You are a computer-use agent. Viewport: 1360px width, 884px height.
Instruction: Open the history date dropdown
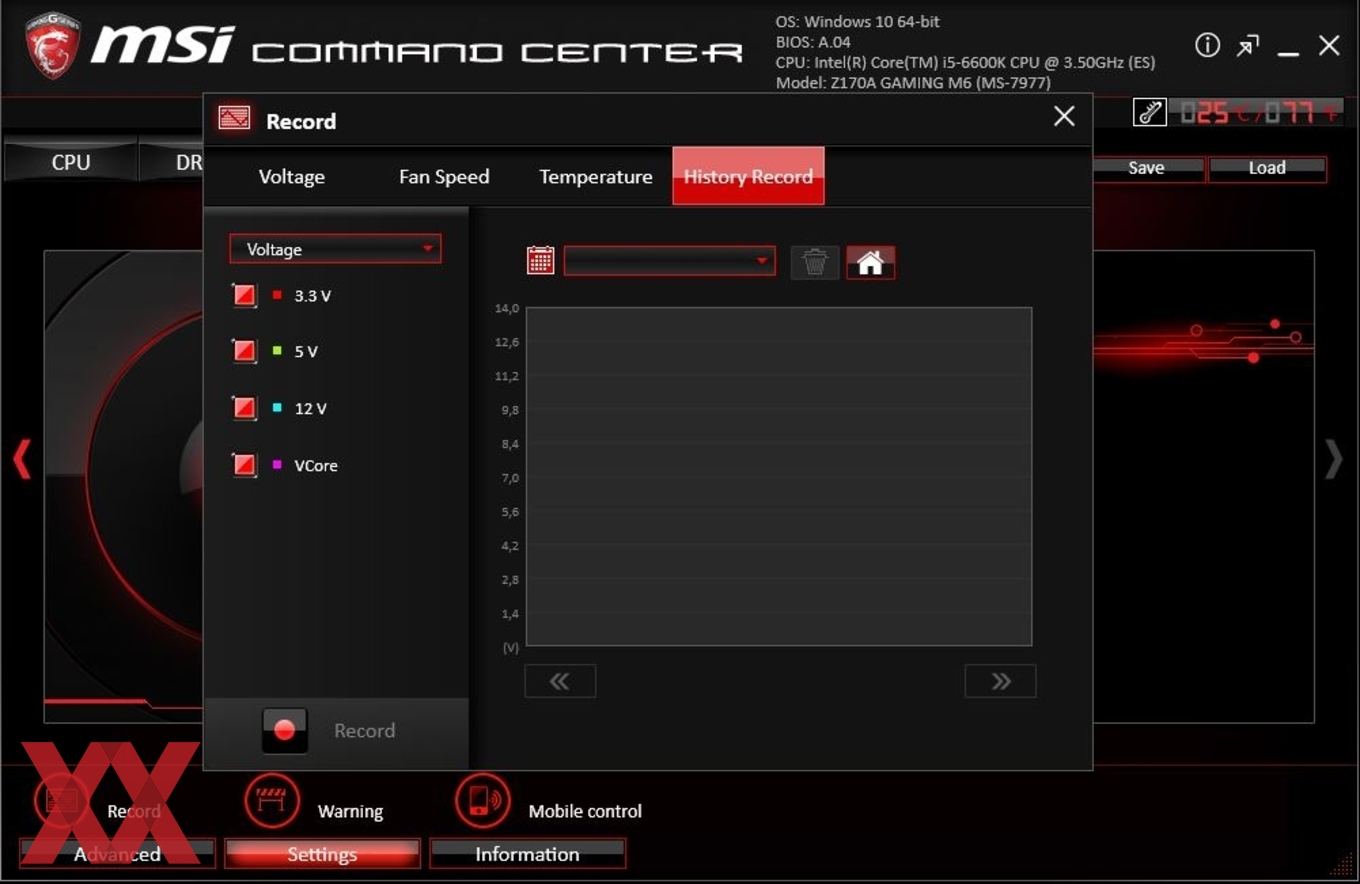(669, 261)
